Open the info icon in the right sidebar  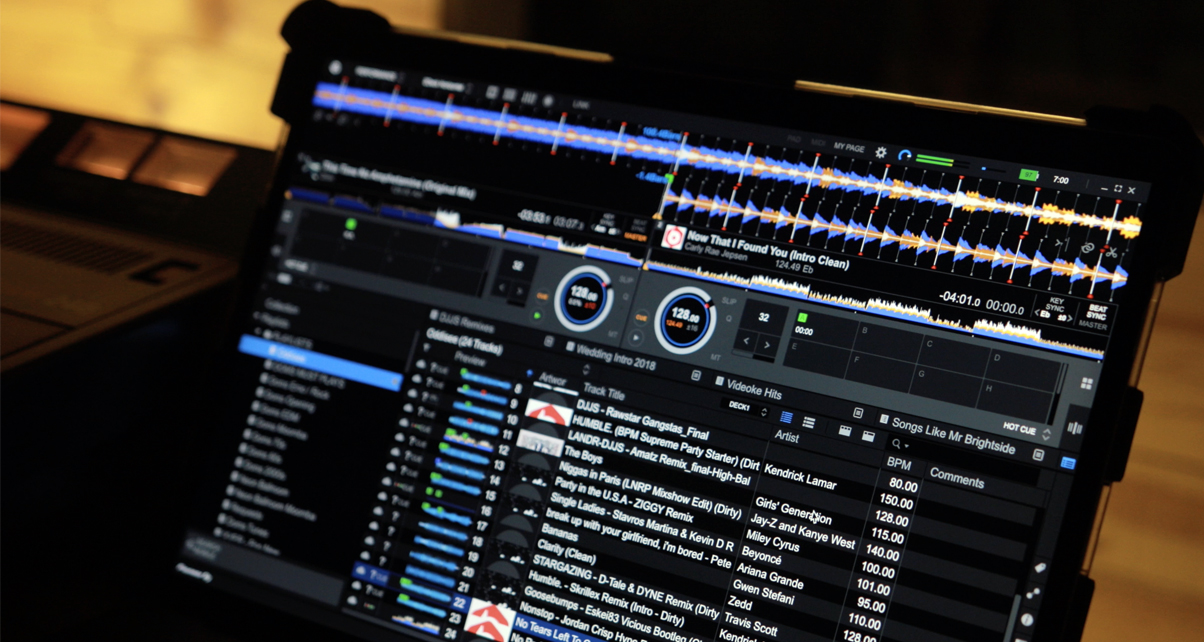(1027, 620)
